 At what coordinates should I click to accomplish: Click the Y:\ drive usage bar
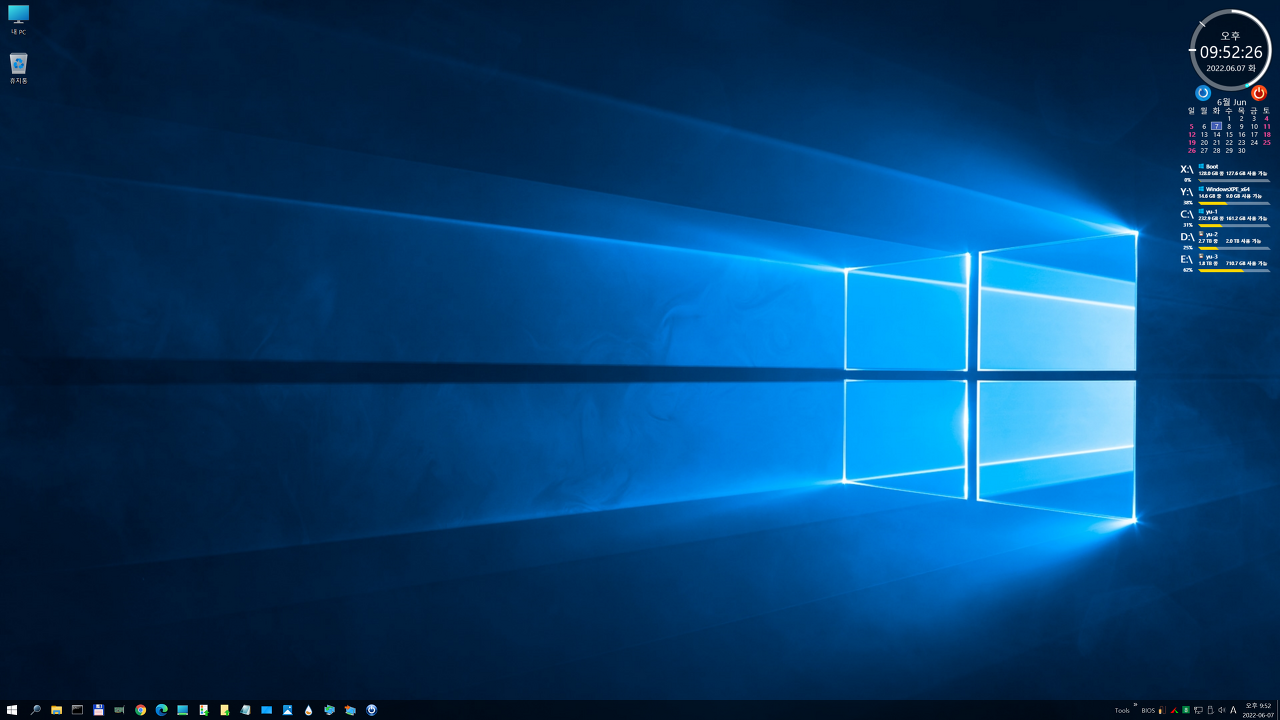[x=1234, y=203]
